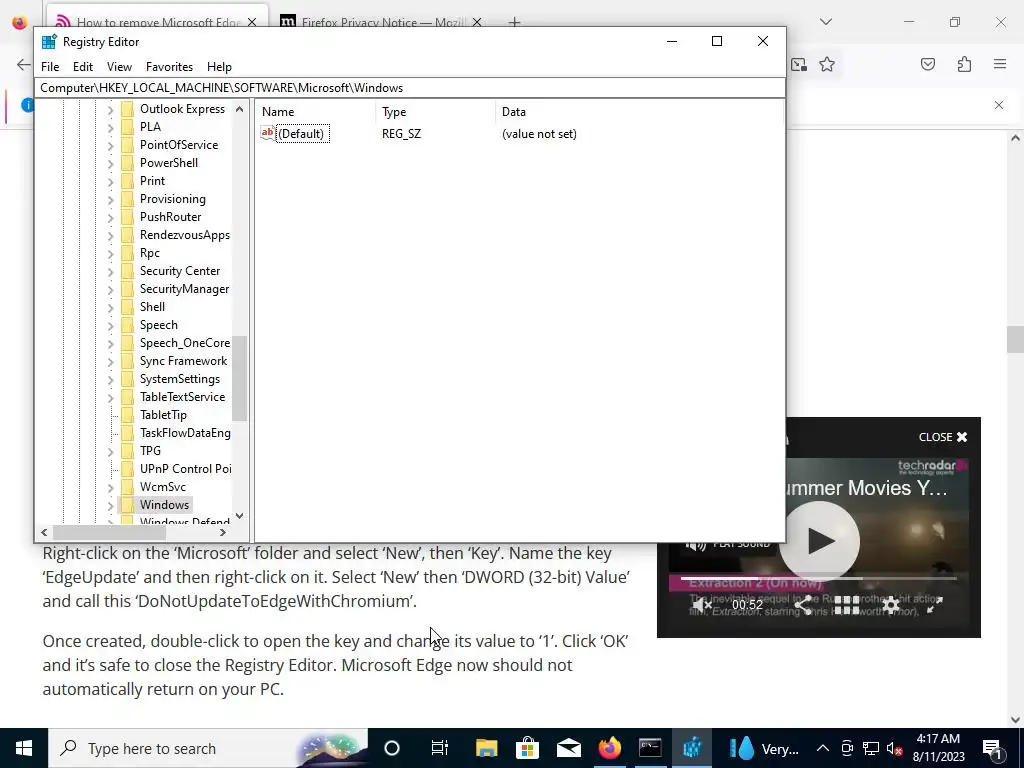The image size is (1024, 768).
Task: Open the Edit menu in Registry Editor
Action: pos(82,67)
